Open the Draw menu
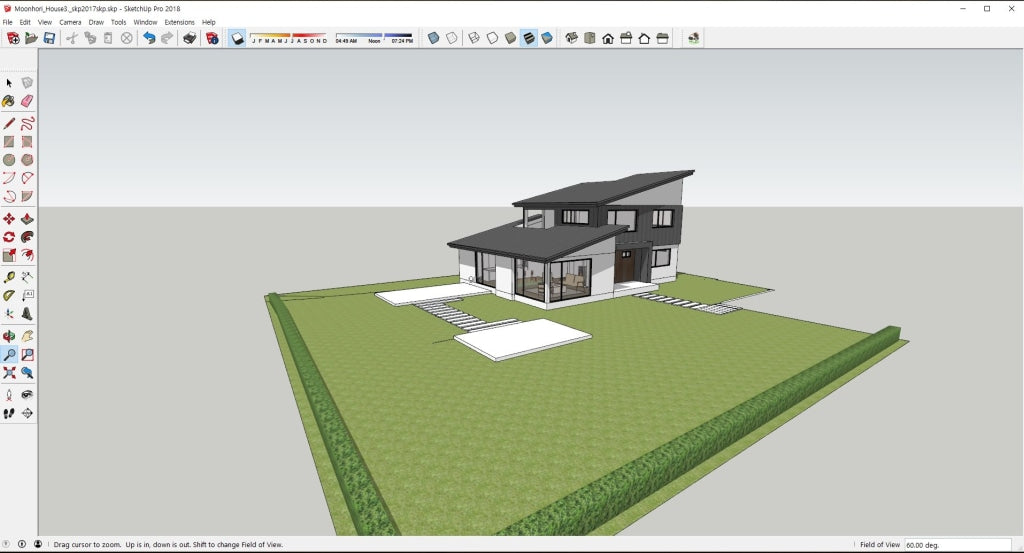The width and height of the screenshot is (1024, 553). coord(96,22)
